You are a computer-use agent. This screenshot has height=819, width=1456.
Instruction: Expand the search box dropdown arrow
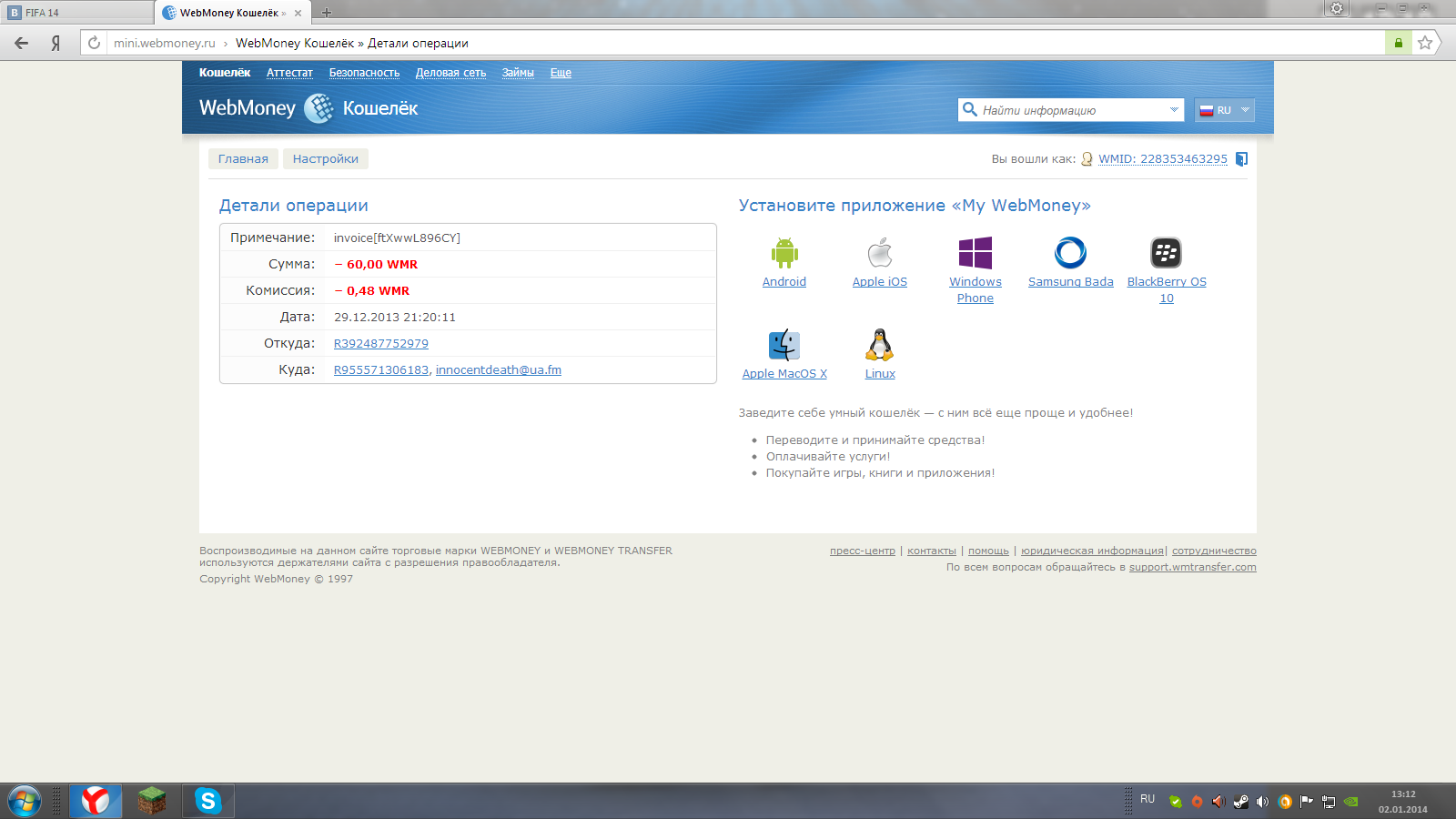click(x=1174, y=110)
